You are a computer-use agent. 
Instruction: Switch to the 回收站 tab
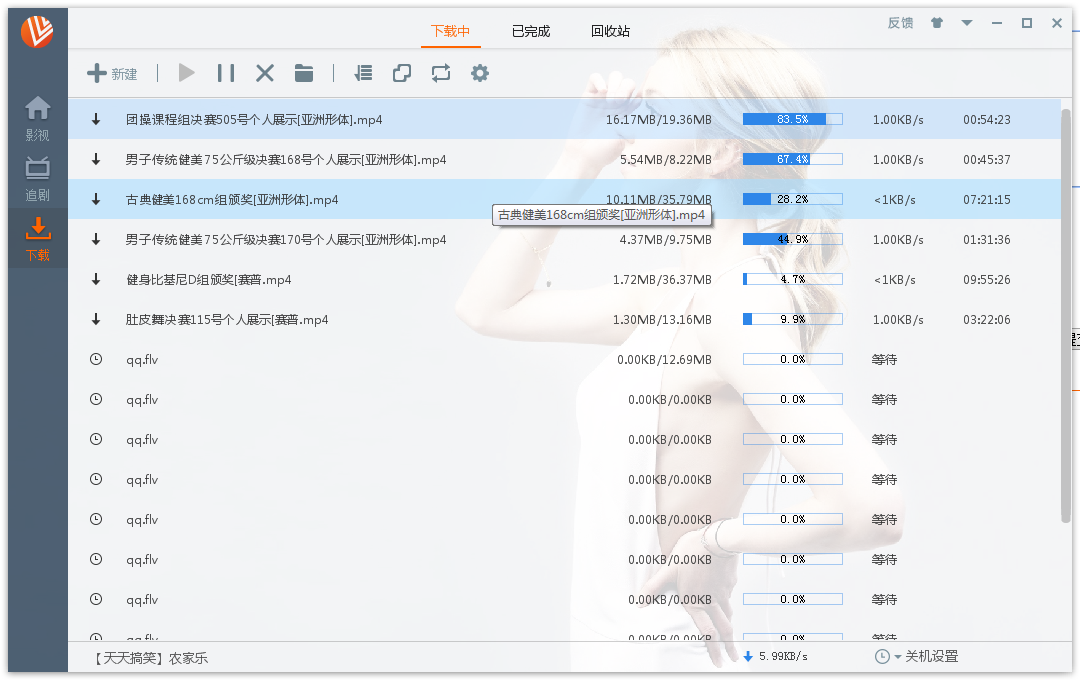pyautogui.click(x=610, y=31)
